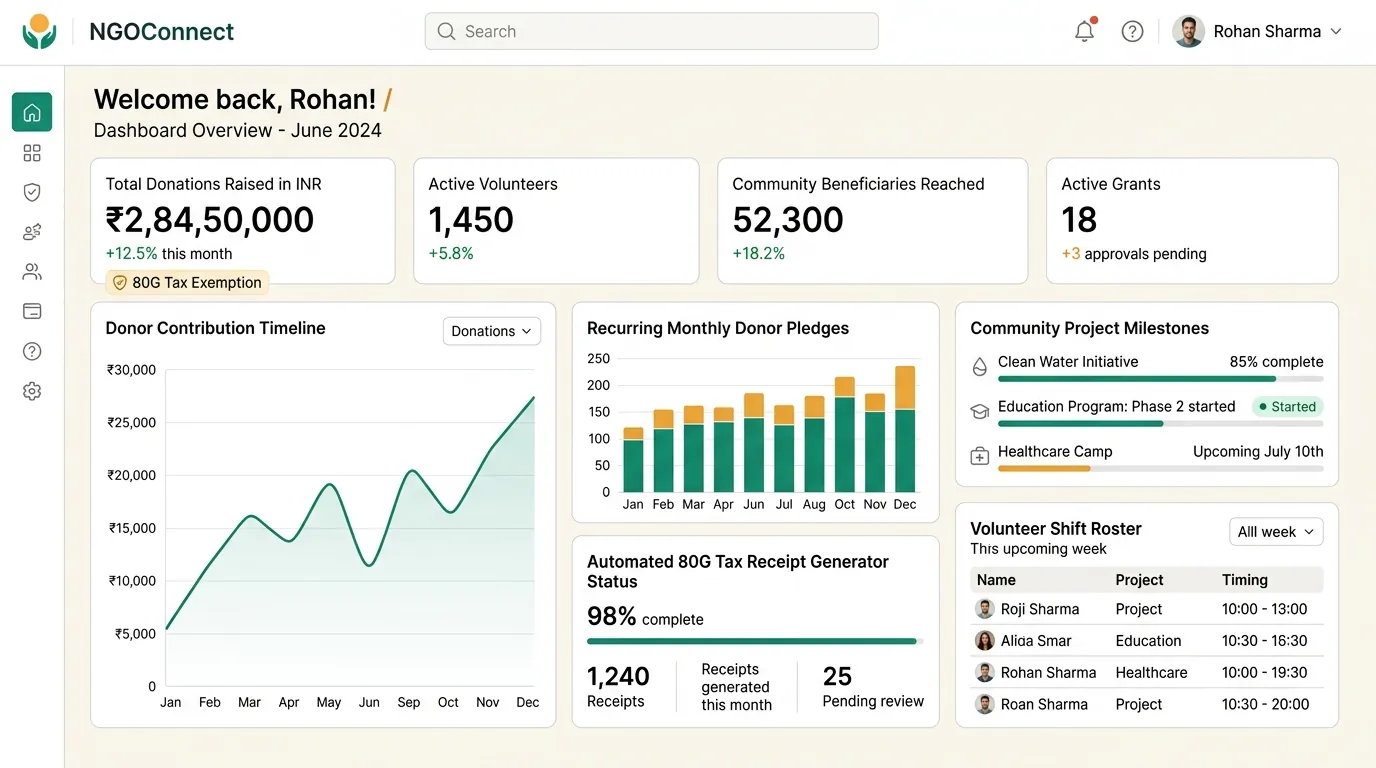This screenshot has height=768, width=1376.
Task: Click the Name column header in roster
Action: tap(996, 580)
